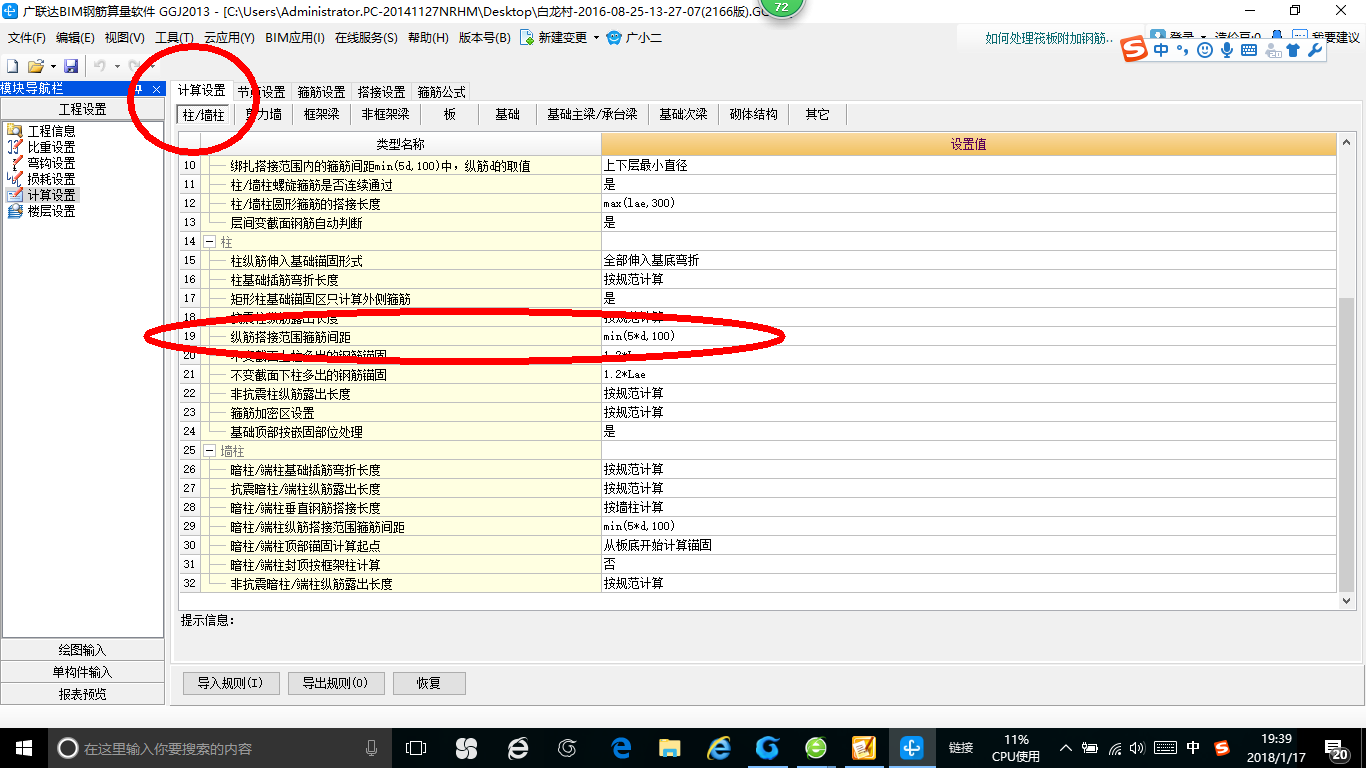
Task: Click the Windows Start button
Action: (23, 748)
